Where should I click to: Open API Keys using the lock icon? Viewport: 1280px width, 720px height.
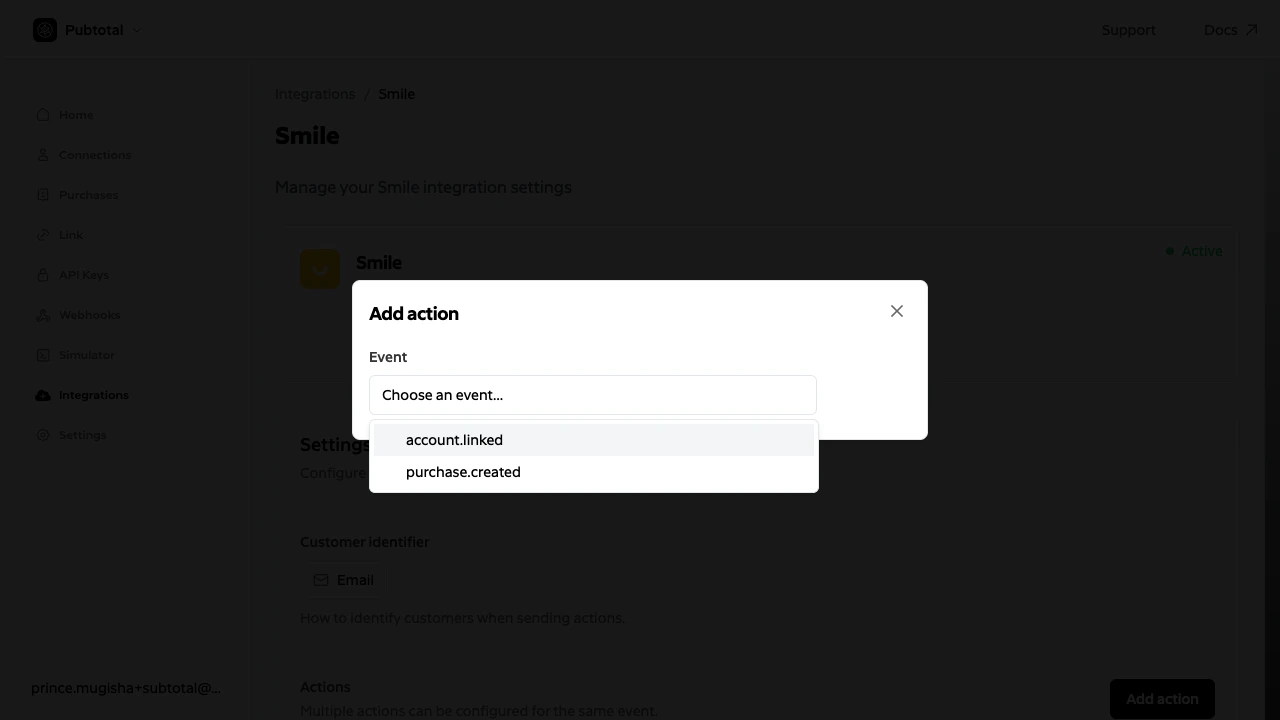(43, 275)
